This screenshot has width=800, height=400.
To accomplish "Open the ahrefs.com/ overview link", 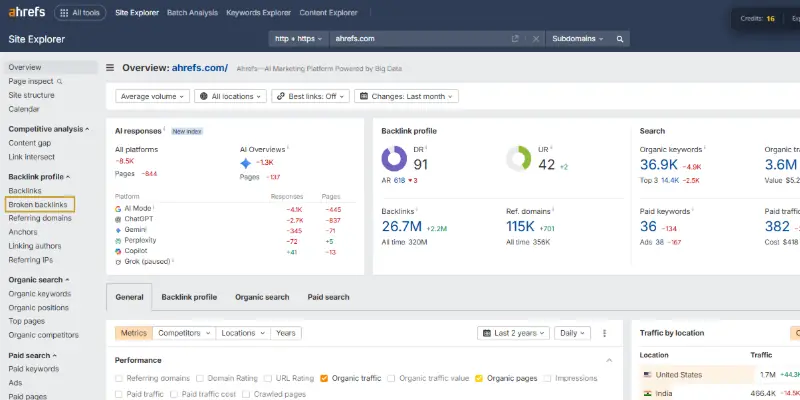I will [199, 68].
